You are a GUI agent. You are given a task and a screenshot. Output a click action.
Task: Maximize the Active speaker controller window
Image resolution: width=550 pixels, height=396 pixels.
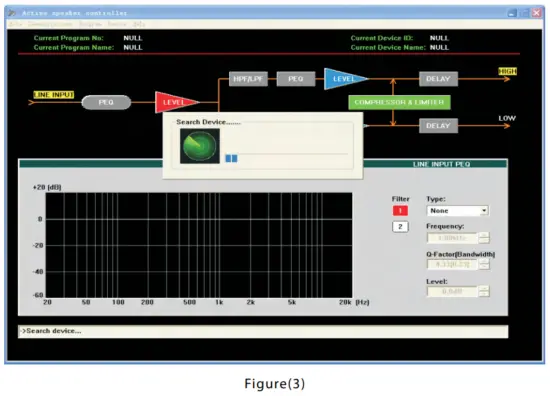pos(525,13)
